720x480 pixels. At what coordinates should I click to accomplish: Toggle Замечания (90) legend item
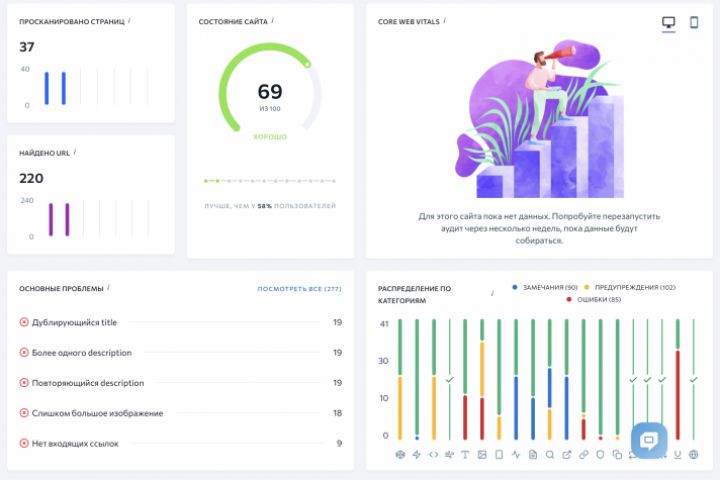pos(545,288)
